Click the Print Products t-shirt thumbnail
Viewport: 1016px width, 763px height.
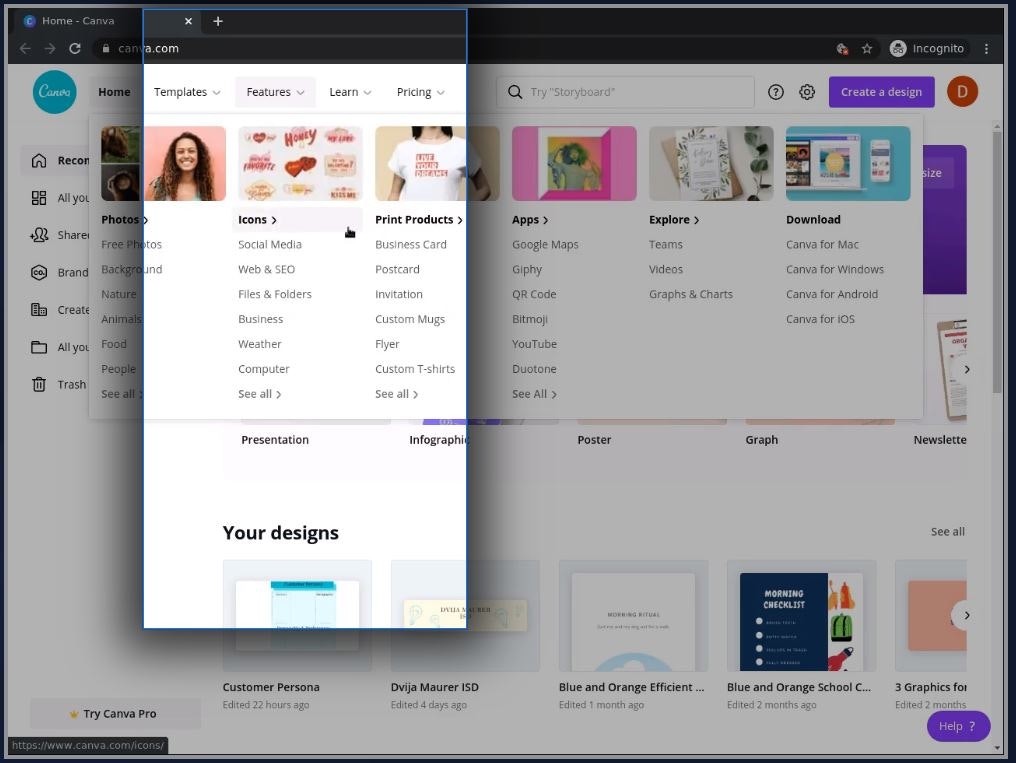437,163
